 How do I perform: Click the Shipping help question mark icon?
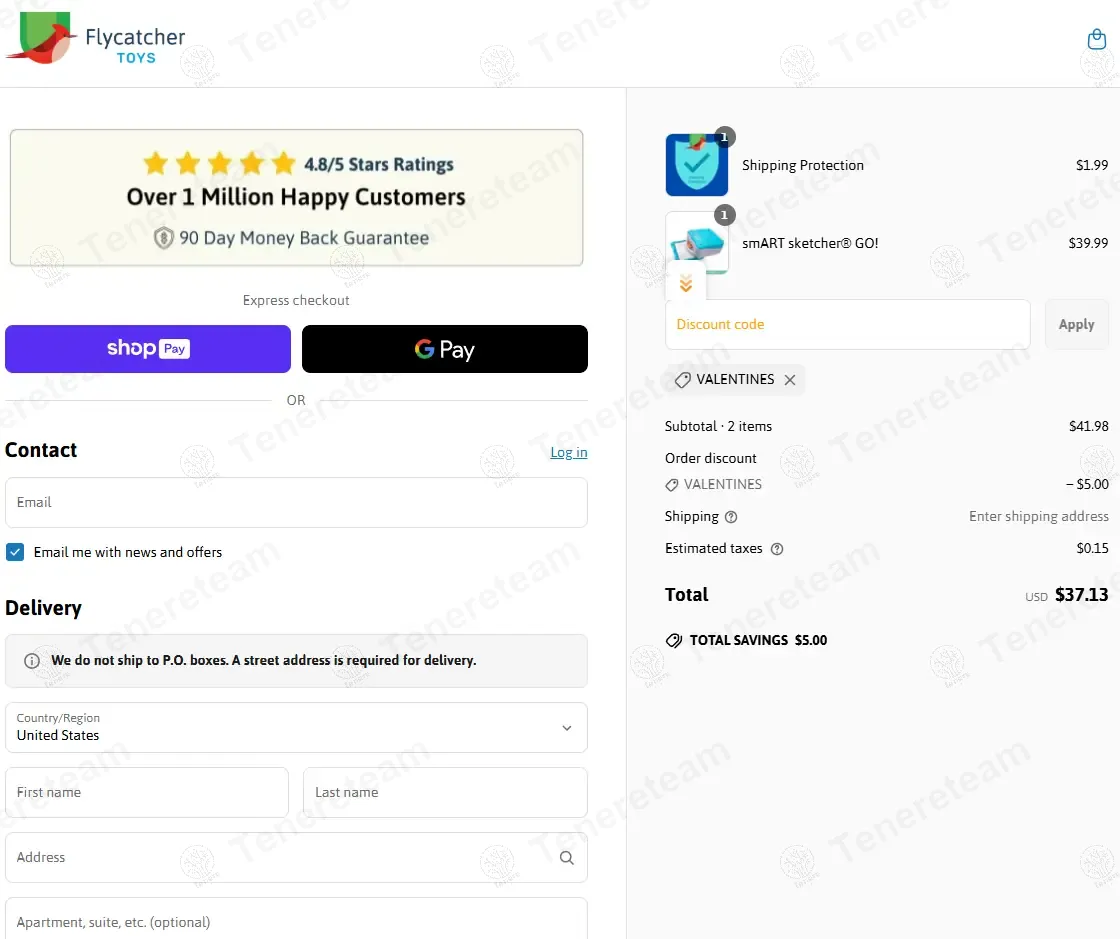[x=731, y=517]
